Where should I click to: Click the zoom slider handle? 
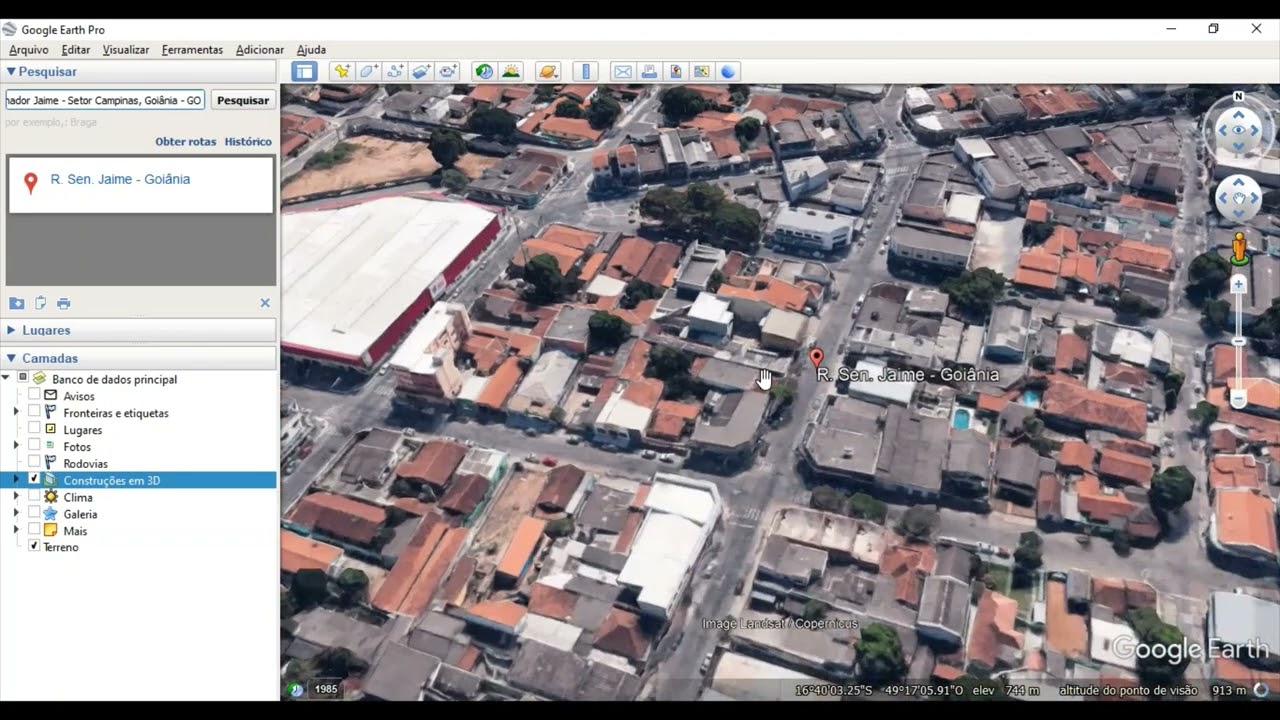coord(1238,342)
